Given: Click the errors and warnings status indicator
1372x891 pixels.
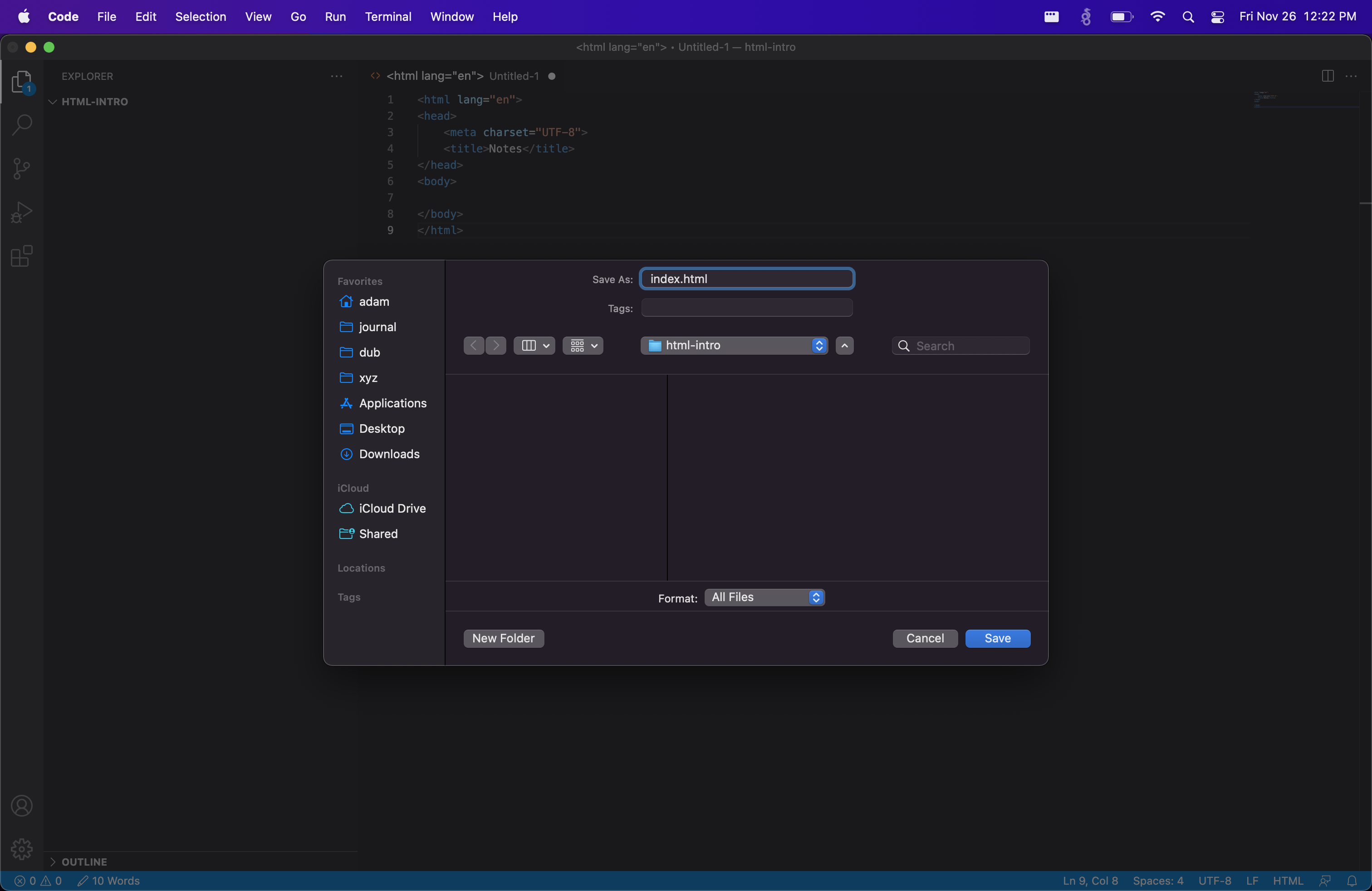Looking at the screenshot, I should click(38, 881).
